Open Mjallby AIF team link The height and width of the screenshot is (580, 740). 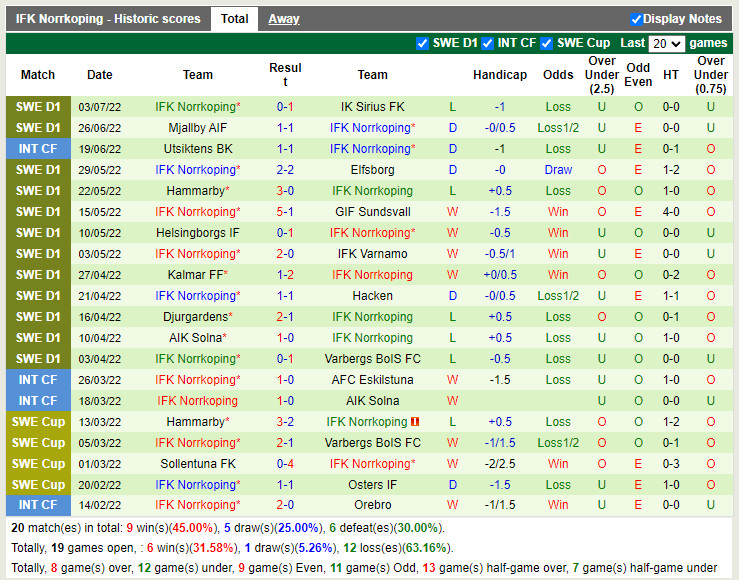[197, 128]
